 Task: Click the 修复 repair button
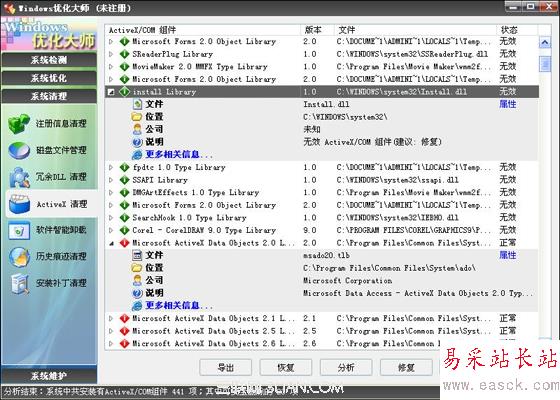(x=406, y=368)
